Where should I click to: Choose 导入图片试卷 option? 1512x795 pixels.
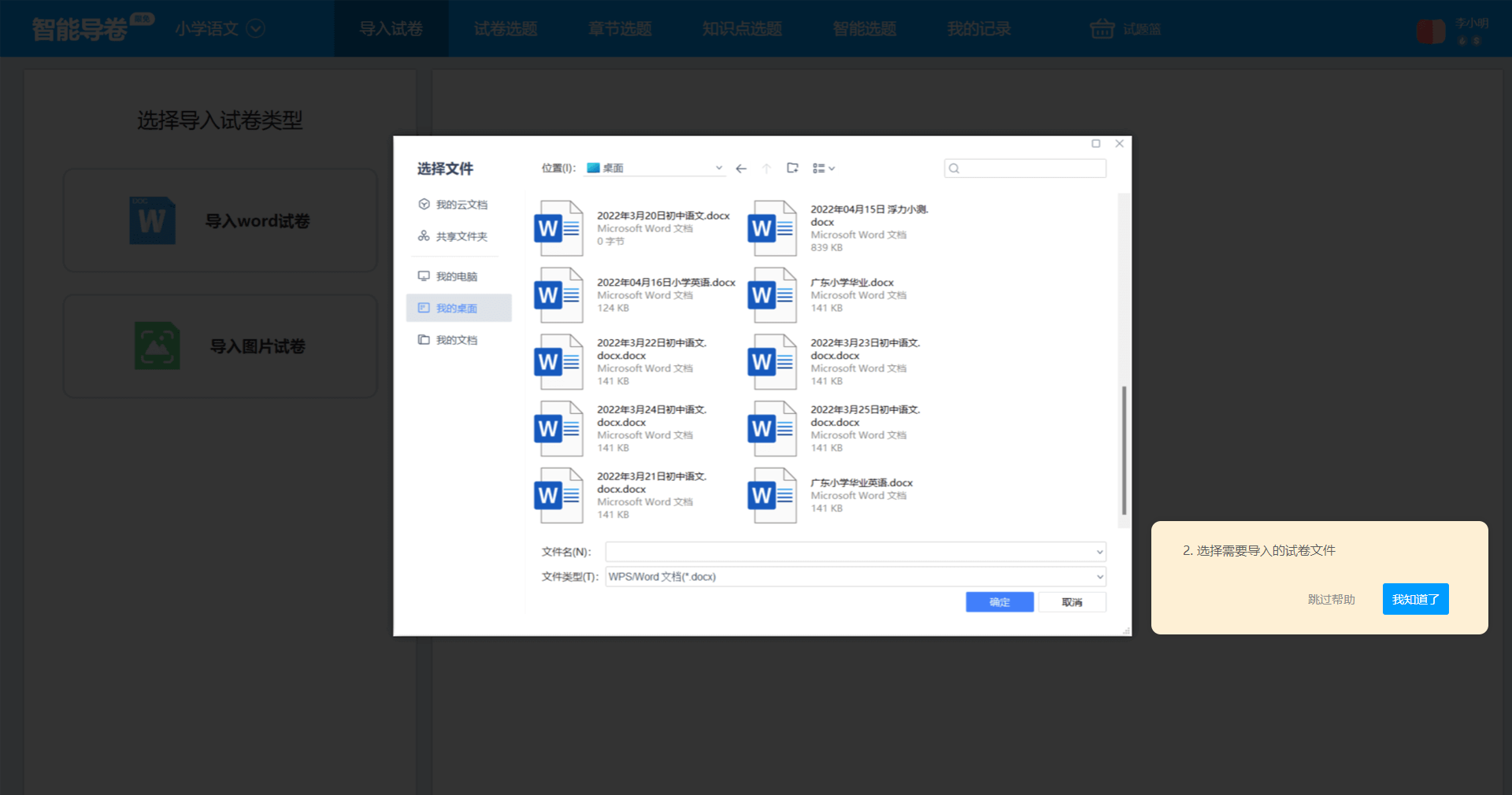220,346
